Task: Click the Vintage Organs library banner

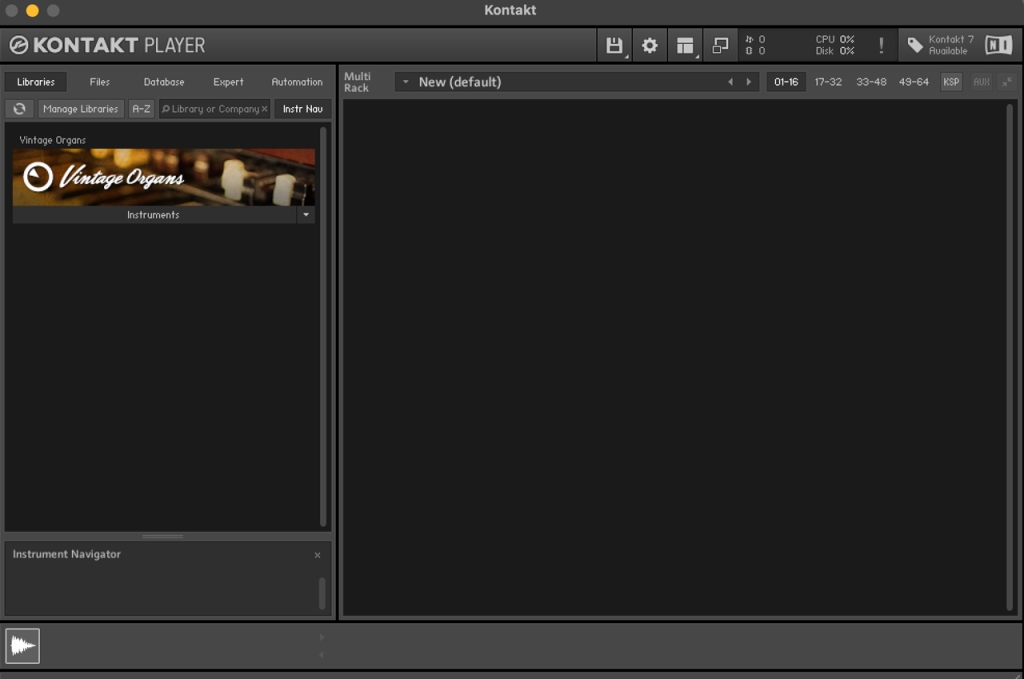Action: pos(164,178)
